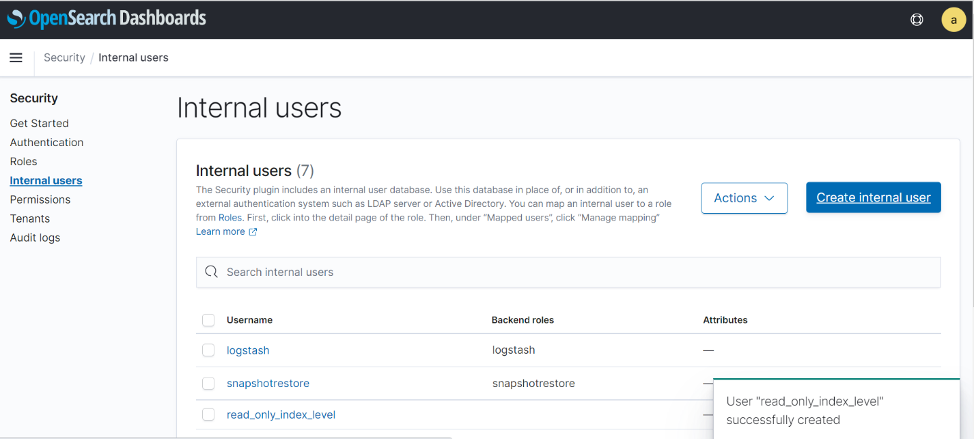Open the help menu icon
The width and height of the screenshot is (974, 439).
pyautogui.click(x=916, y=19)
